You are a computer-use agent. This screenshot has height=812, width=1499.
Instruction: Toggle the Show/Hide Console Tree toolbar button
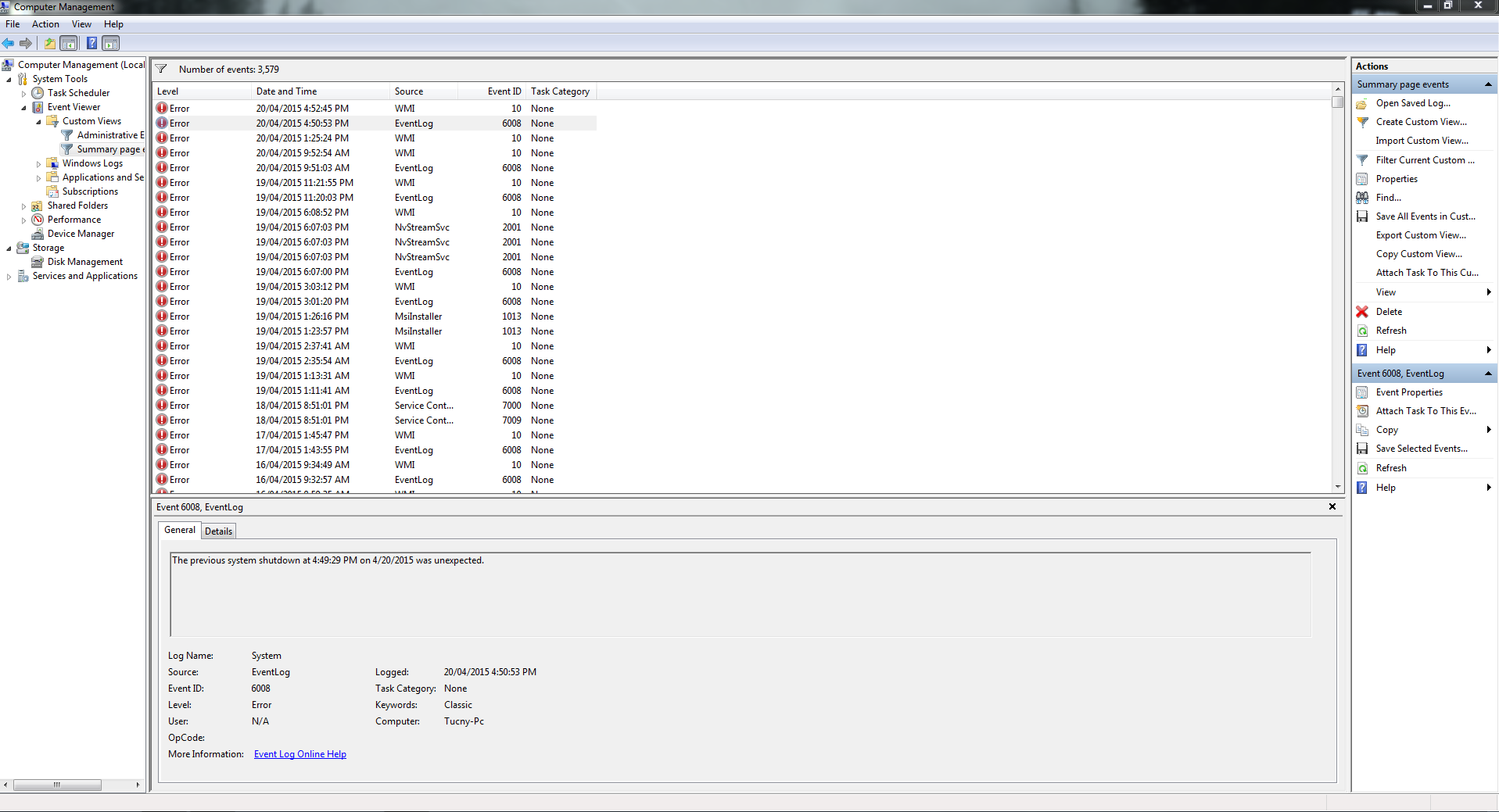click(x=69, y=43)
